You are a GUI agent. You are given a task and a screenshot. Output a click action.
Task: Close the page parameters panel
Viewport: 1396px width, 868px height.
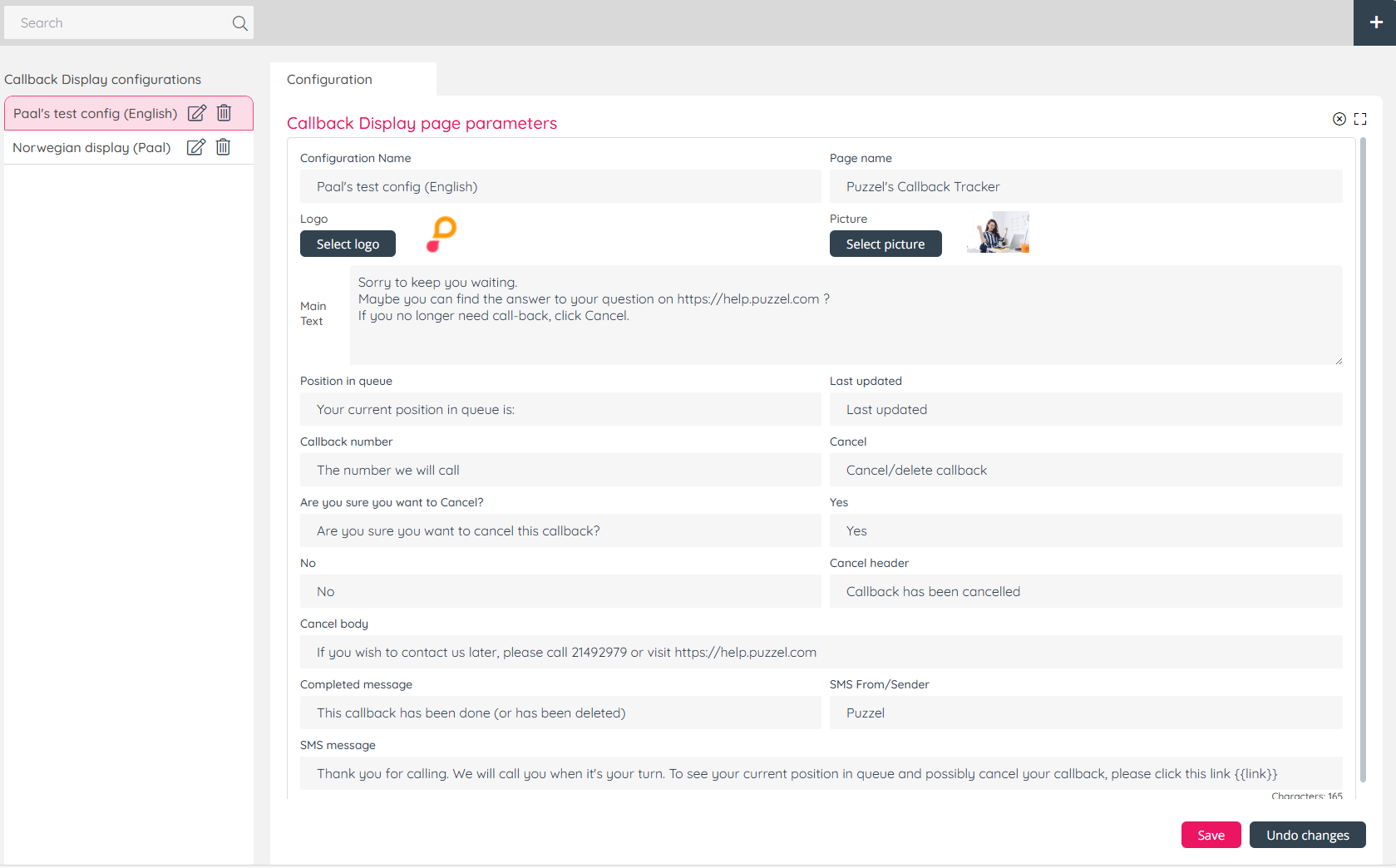point(1339,119)
